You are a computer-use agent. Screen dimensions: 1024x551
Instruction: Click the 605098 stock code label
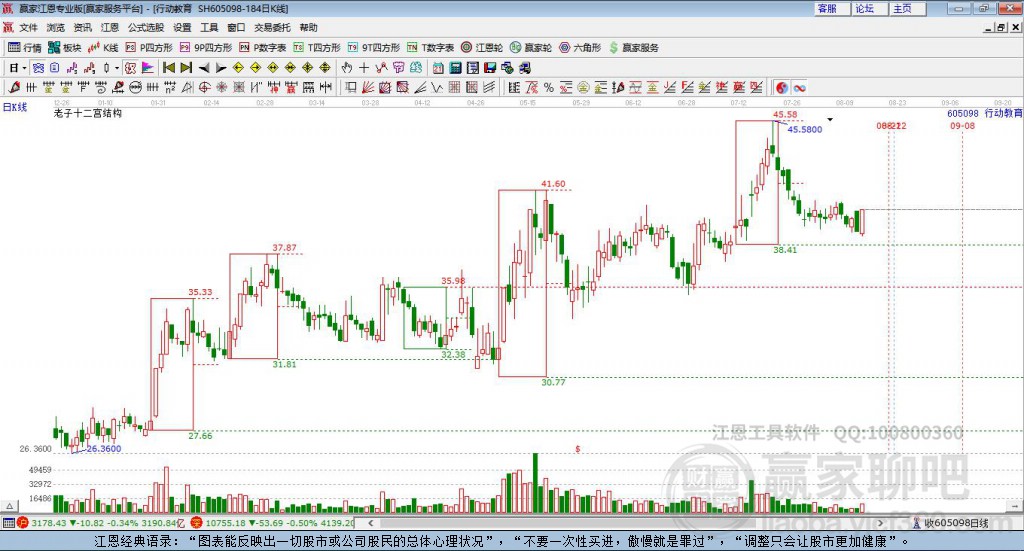pos(963,114)
